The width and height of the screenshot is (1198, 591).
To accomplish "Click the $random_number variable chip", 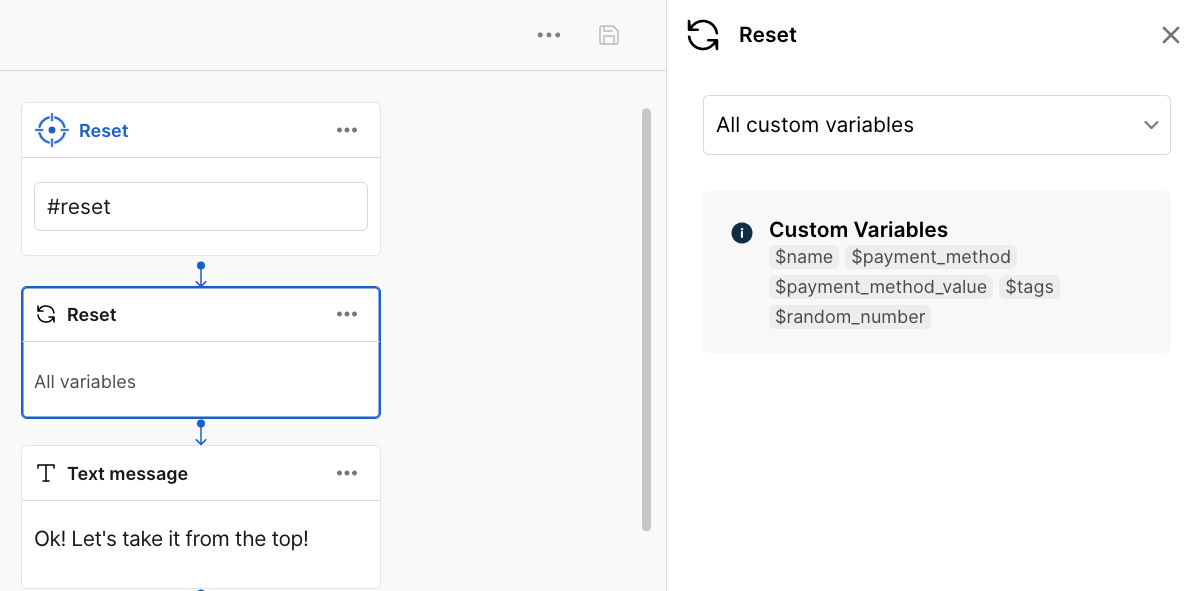I will click(850, 317).
